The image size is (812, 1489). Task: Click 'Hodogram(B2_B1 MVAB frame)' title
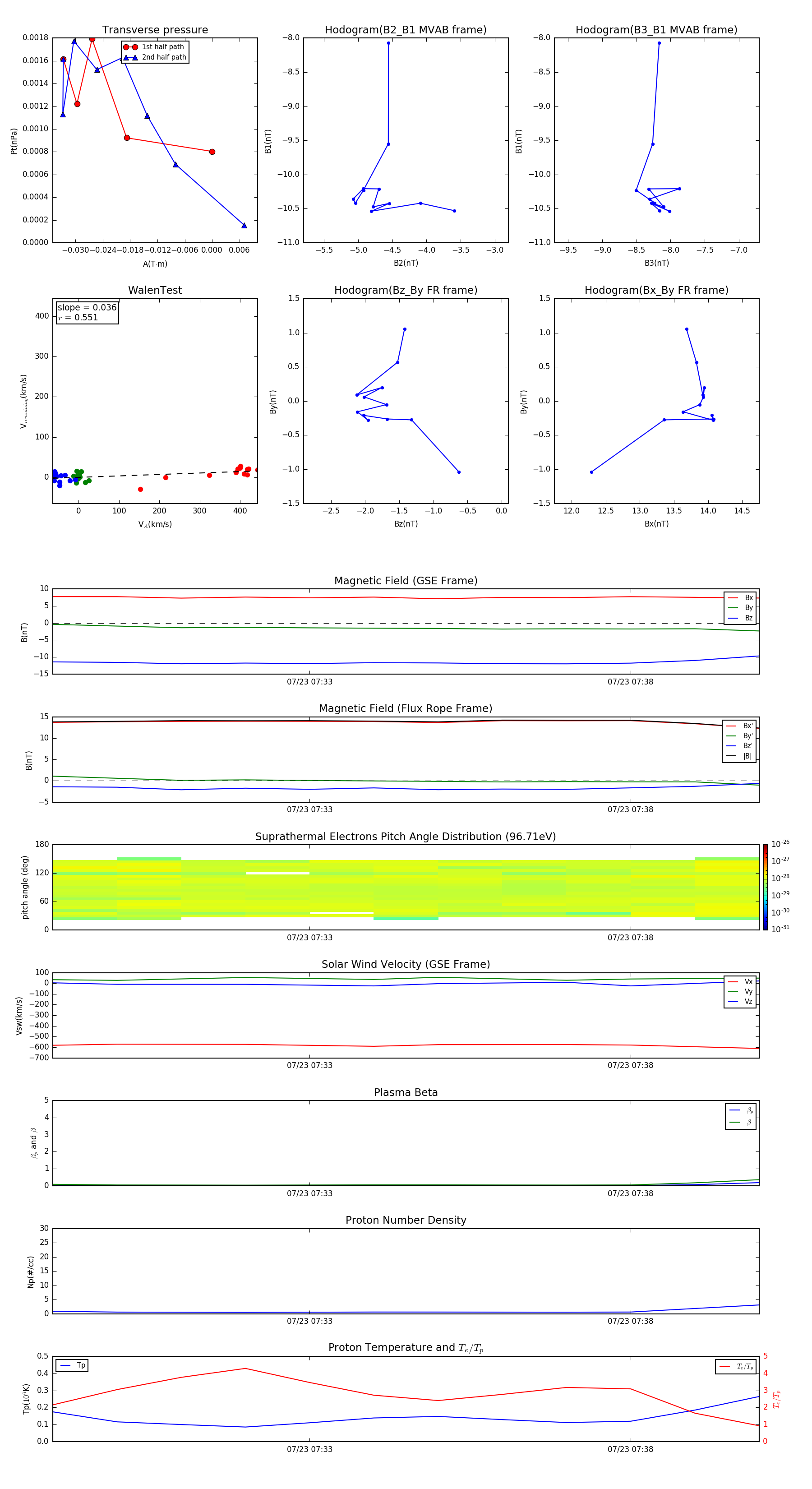(x=406, y=30)
